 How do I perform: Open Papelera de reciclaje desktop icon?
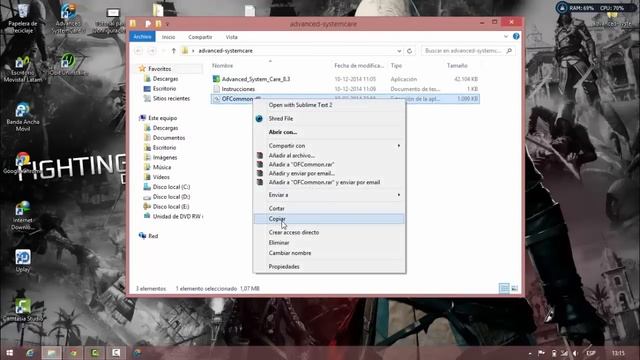point(22,18)
